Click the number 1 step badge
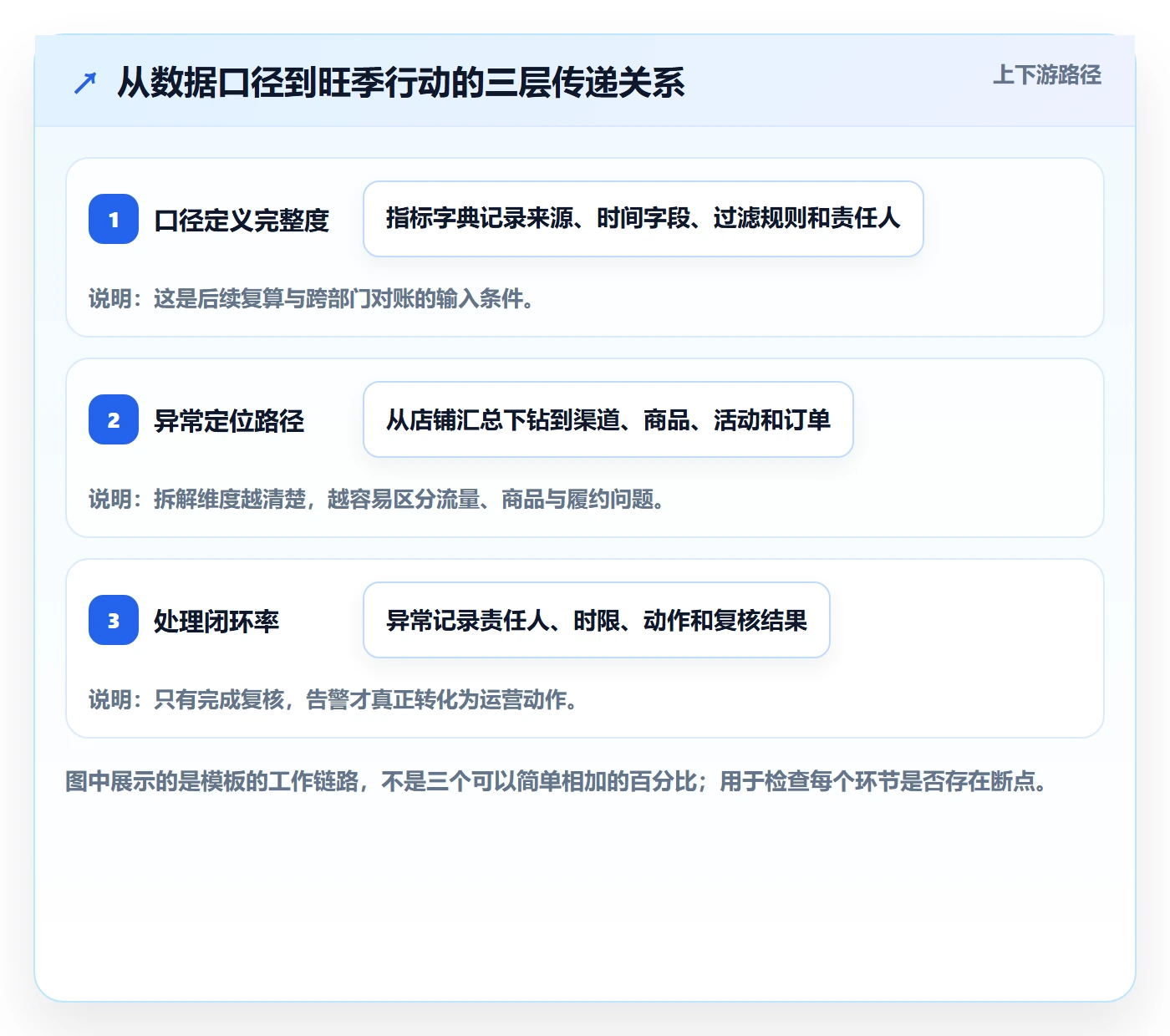The width and height of the screenshot is (1170, 1036). (114, 219)
